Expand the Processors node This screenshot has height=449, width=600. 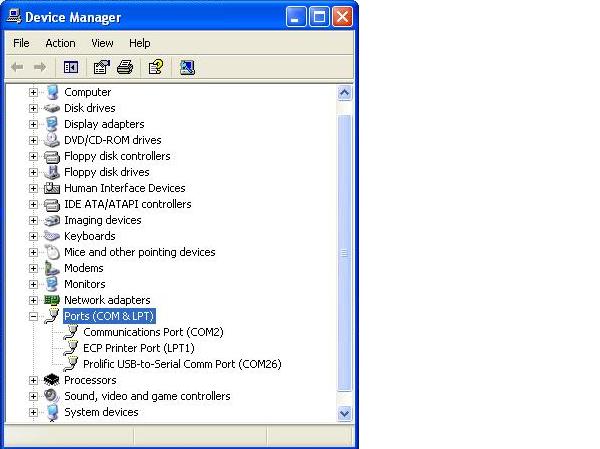(x=33, y=380)
